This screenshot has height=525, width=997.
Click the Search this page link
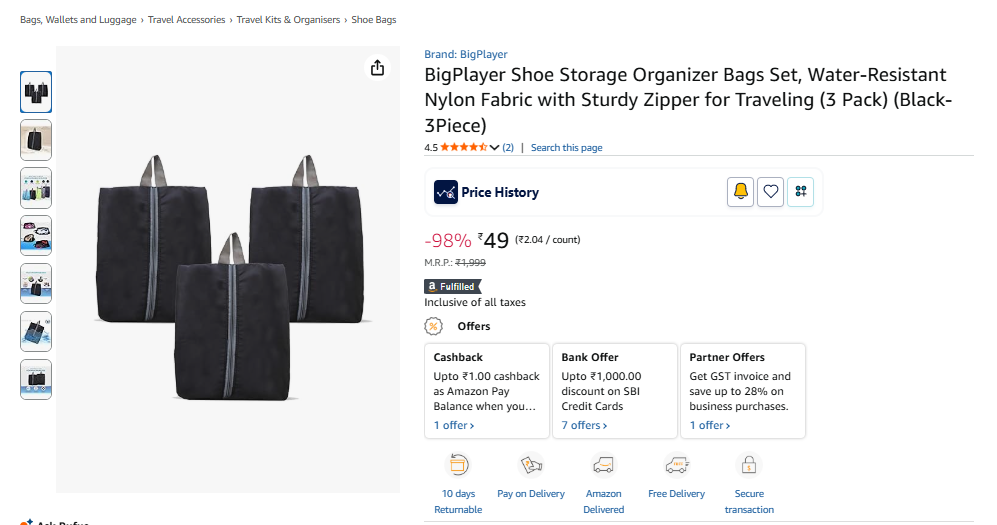pos(566,148)
